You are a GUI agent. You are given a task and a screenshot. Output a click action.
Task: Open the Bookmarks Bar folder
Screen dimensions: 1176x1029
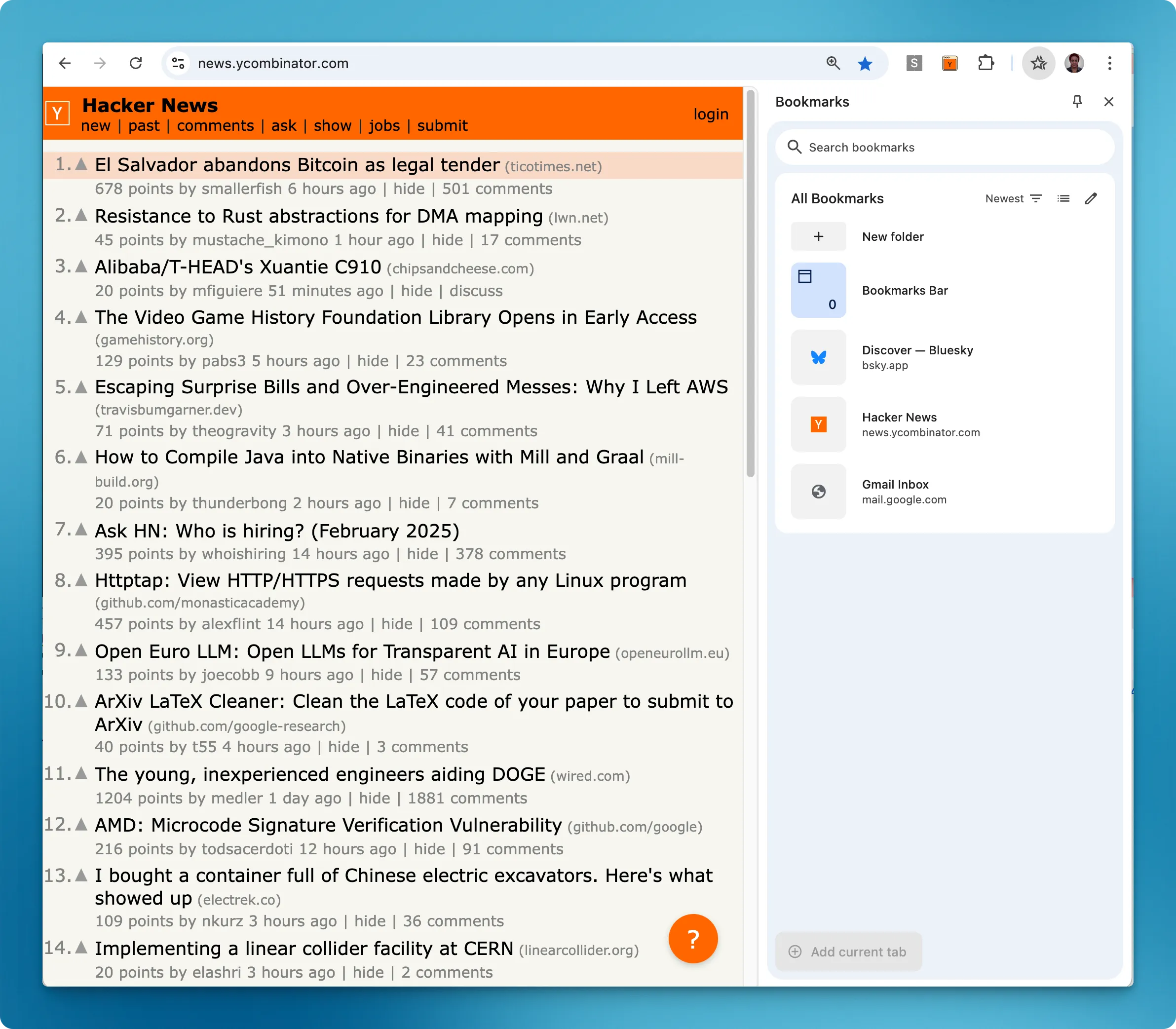coord(905,291)
